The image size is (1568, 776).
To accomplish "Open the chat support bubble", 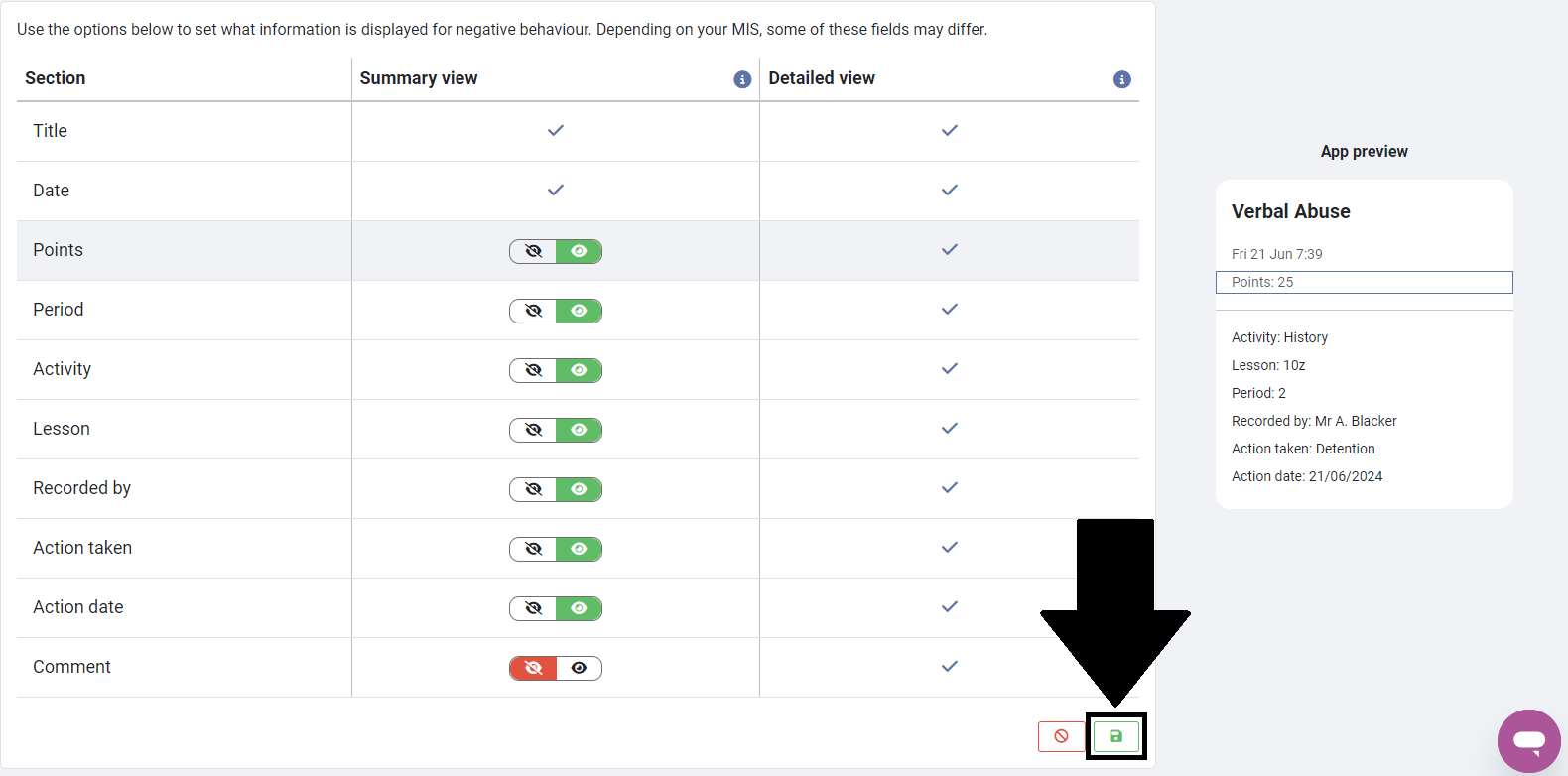I will [1528, 740].
